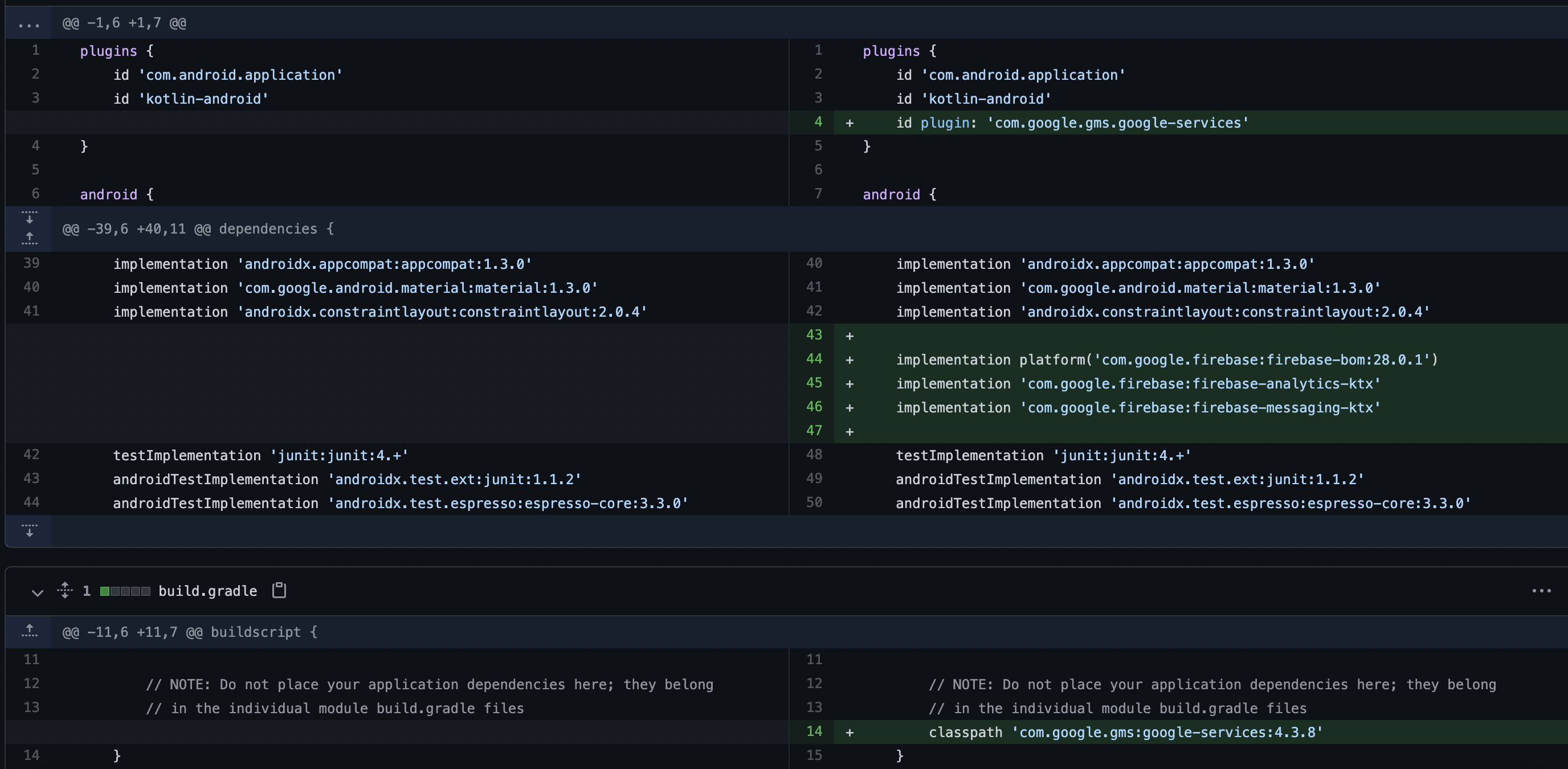Select added line number 44 on right side

pos(814,359)
